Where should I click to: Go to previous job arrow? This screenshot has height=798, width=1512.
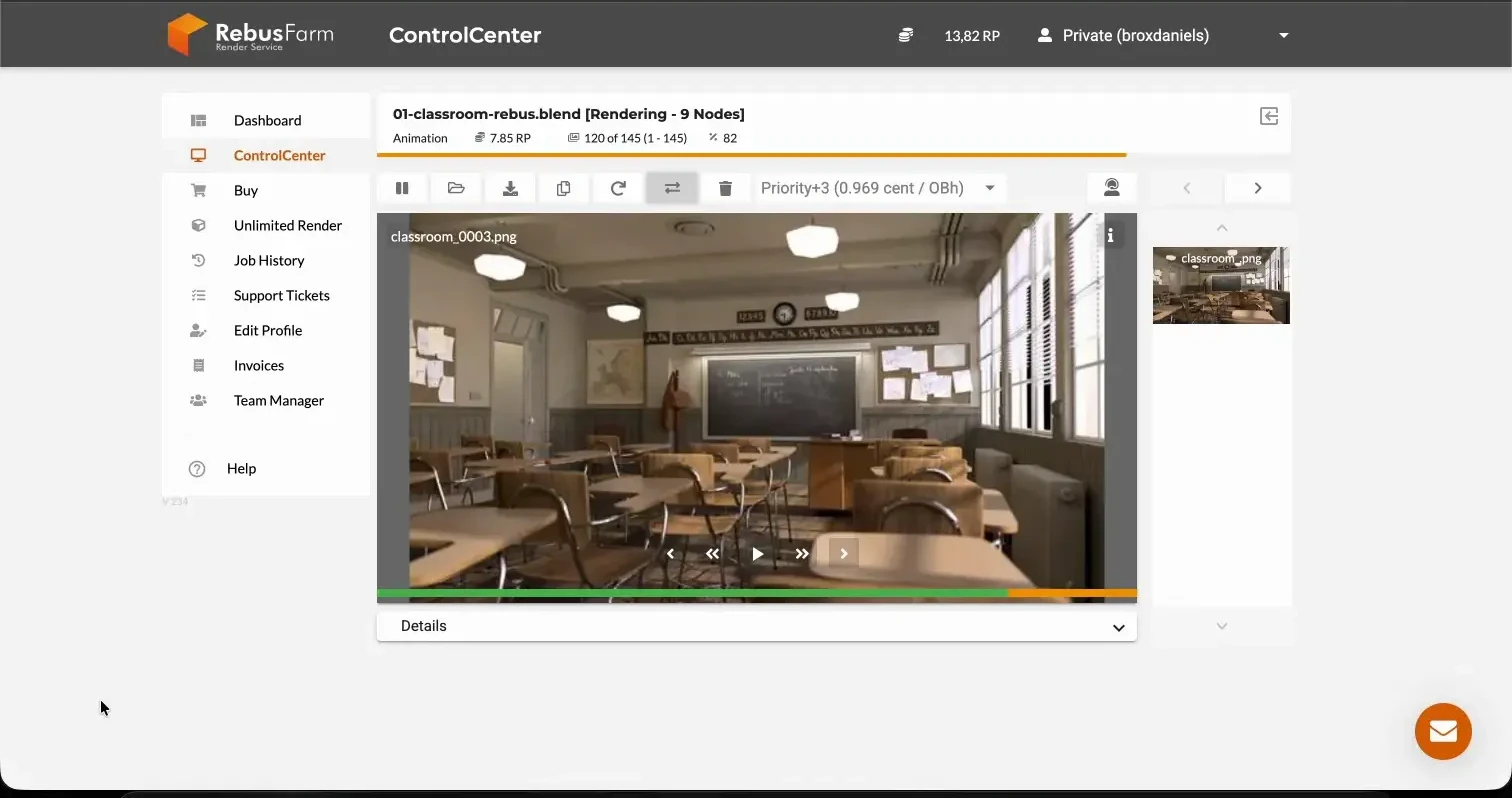[1187, 188]
